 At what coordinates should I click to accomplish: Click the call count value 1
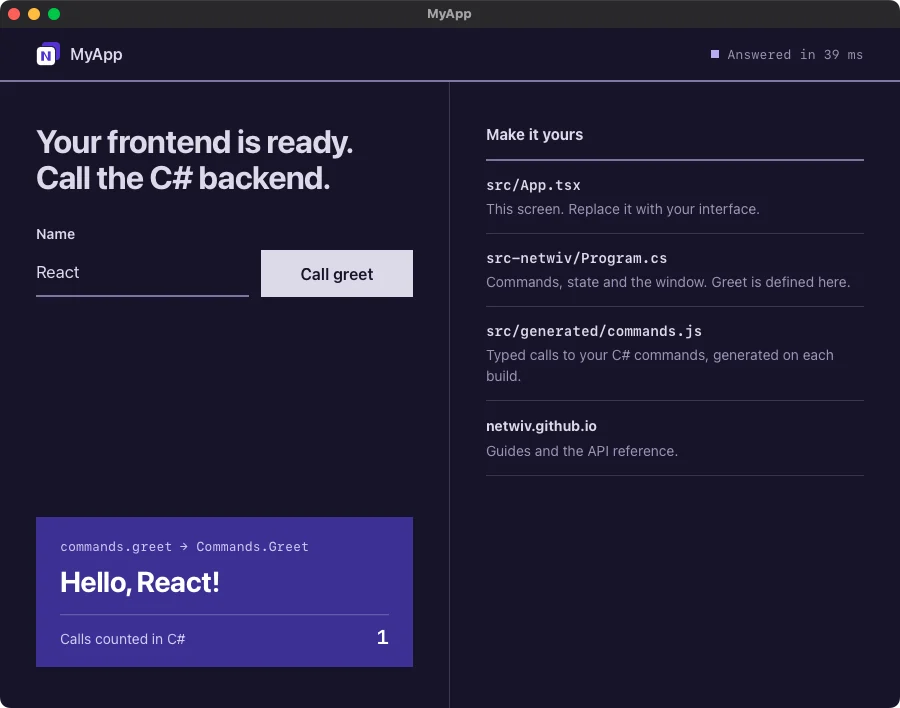(382, 637)
